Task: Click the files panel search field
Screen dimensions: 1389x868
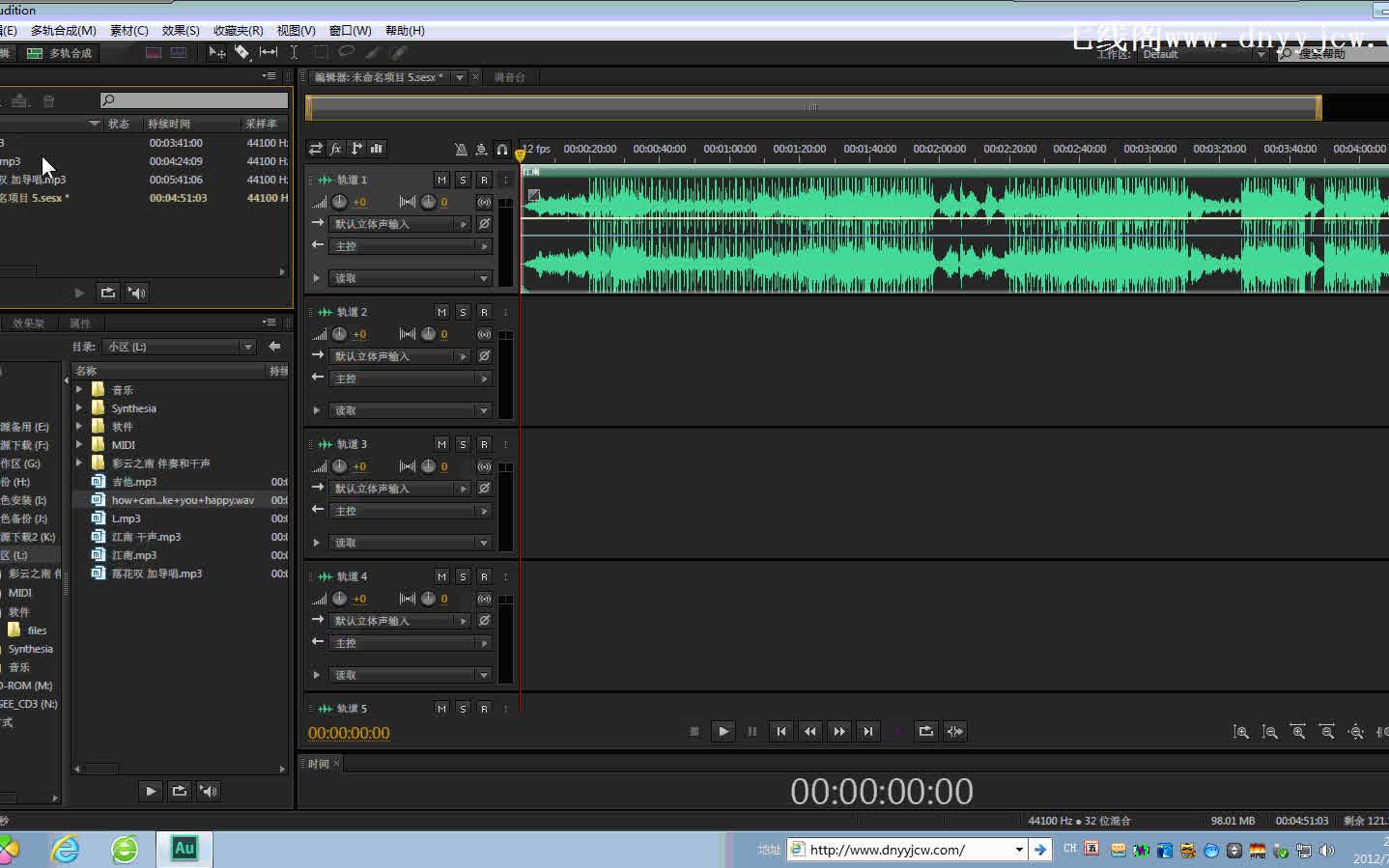Action: (193, 100)
